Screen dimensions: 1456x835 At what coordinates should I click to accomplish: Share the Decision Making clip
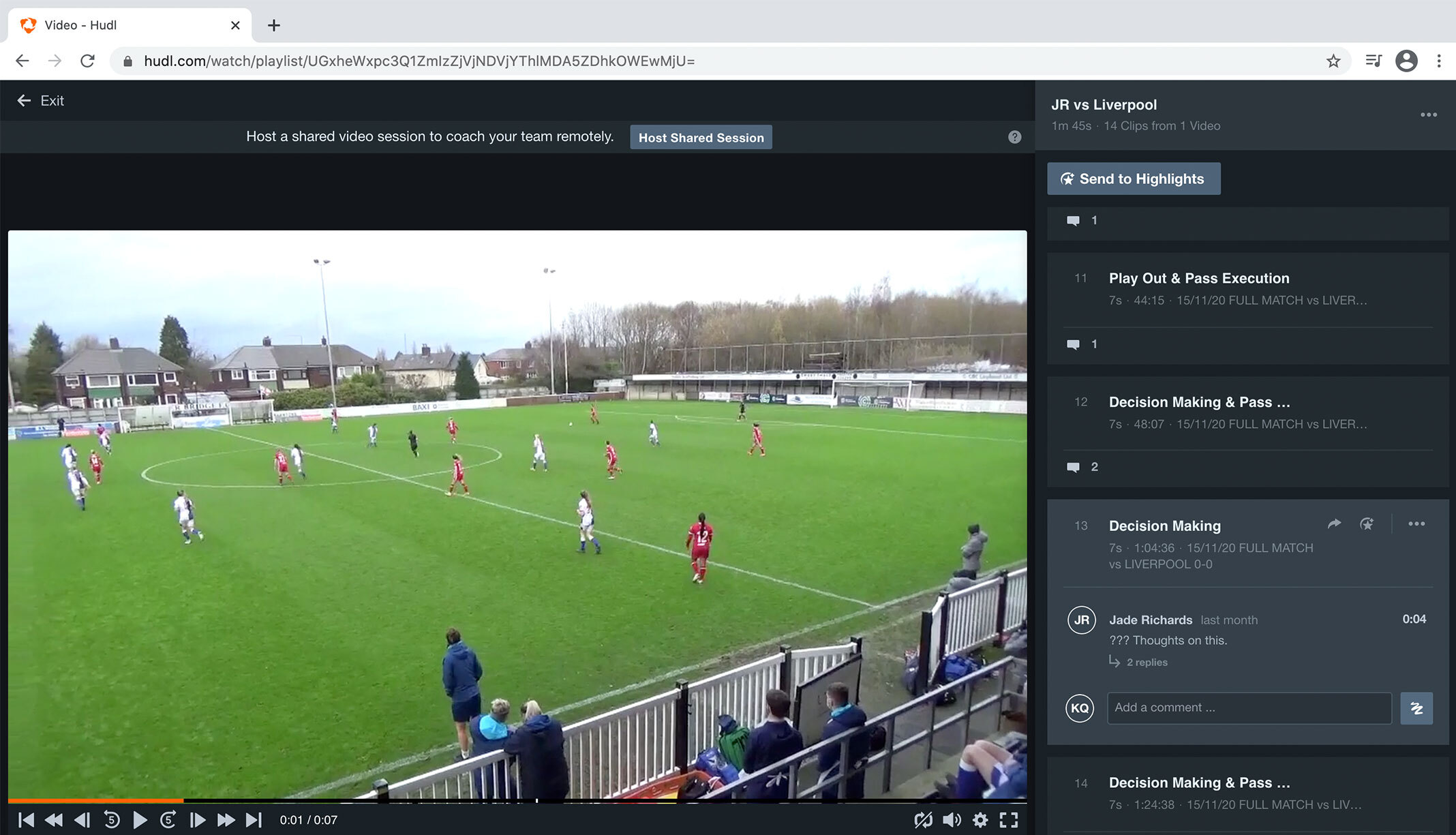[1334, 524]
